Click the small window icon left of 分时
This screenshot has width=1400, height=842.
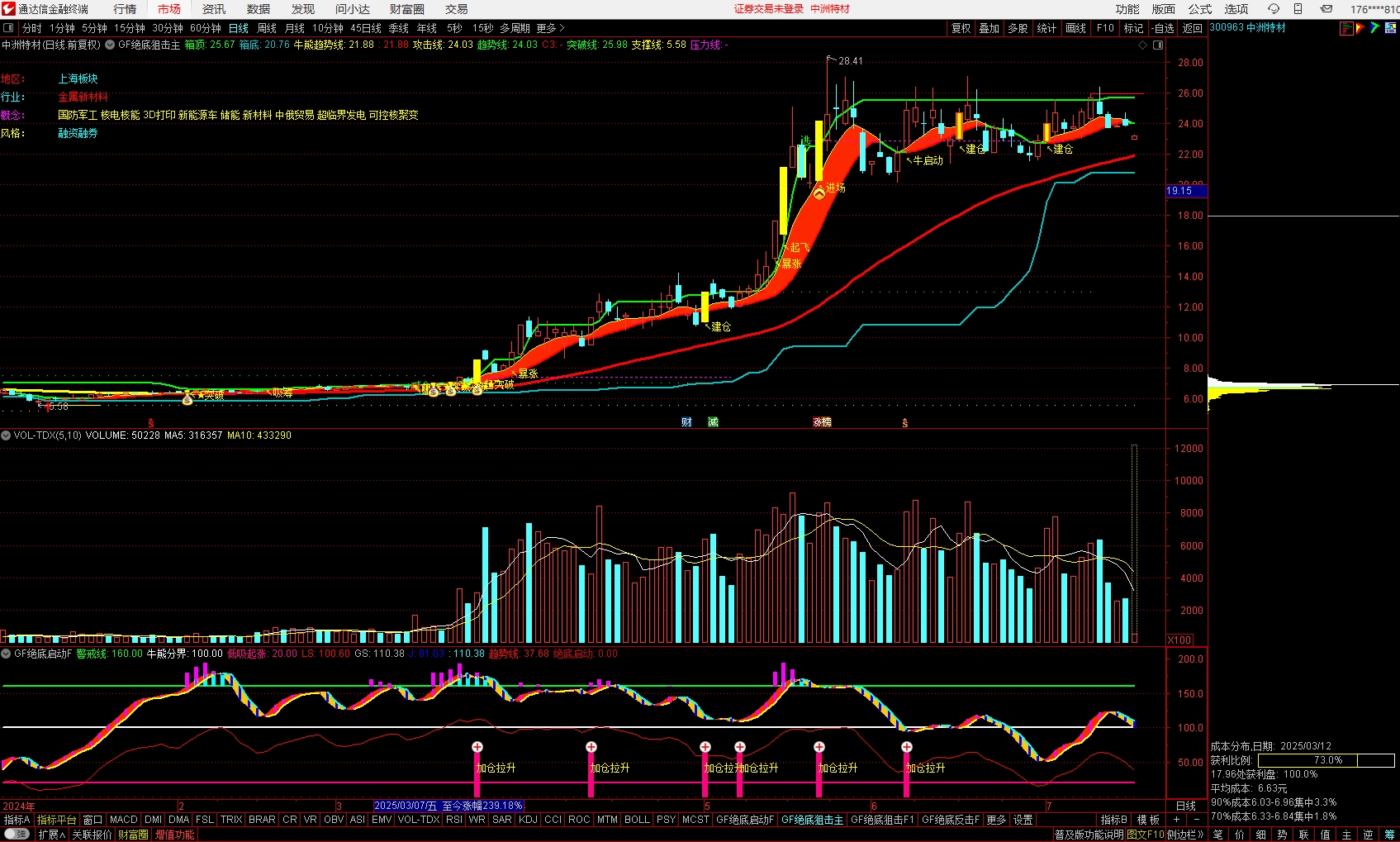click(8, 28)
